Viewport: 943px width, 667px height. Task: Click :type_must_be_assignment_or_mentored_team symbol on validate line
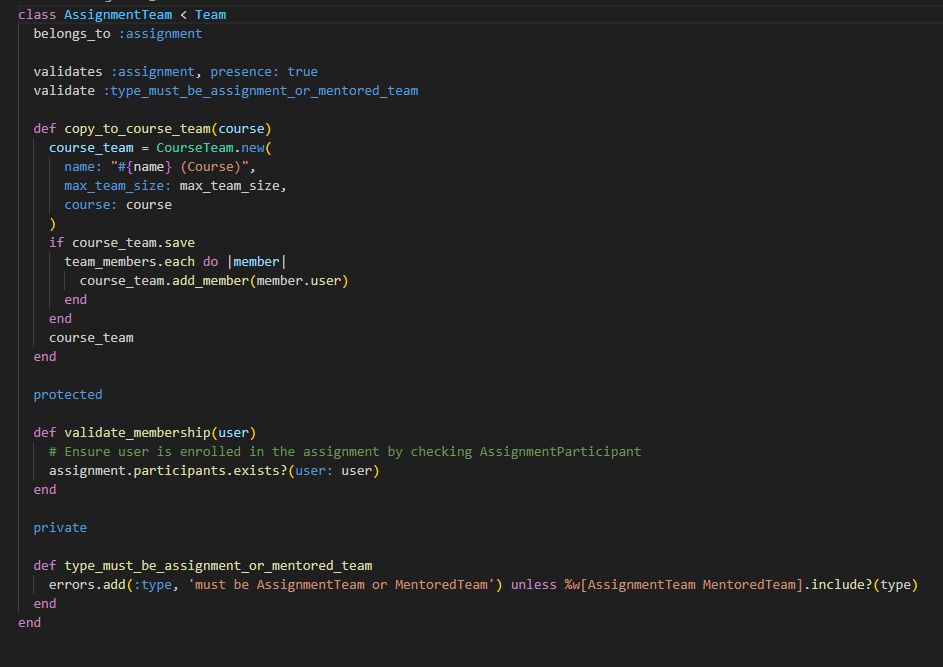(261, 91)
